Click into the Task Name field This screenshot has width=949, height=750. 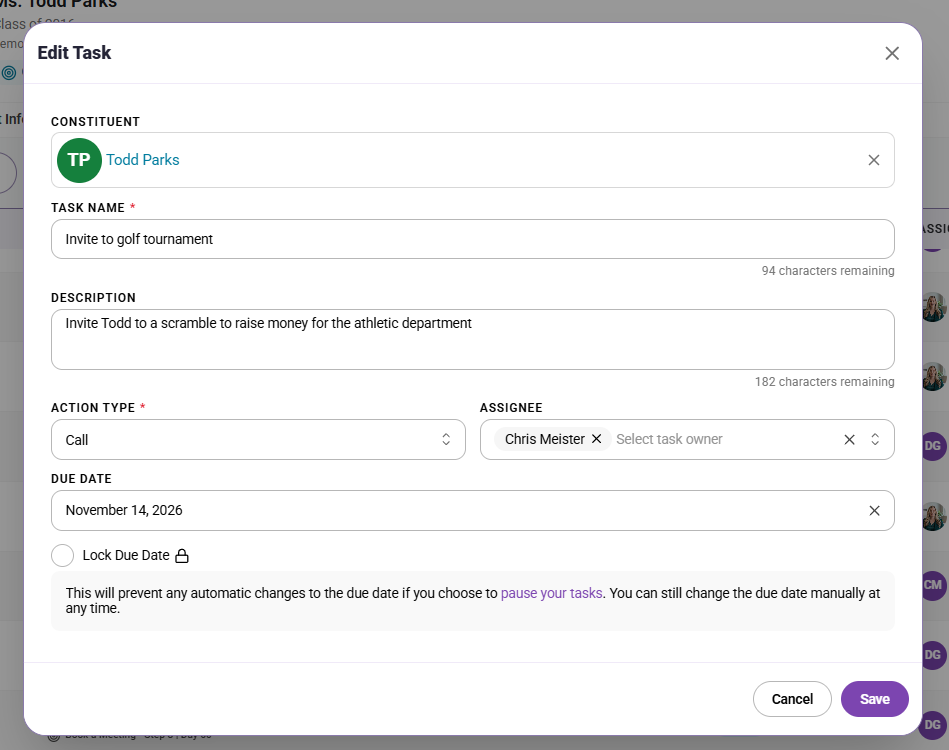coord(473,239)
